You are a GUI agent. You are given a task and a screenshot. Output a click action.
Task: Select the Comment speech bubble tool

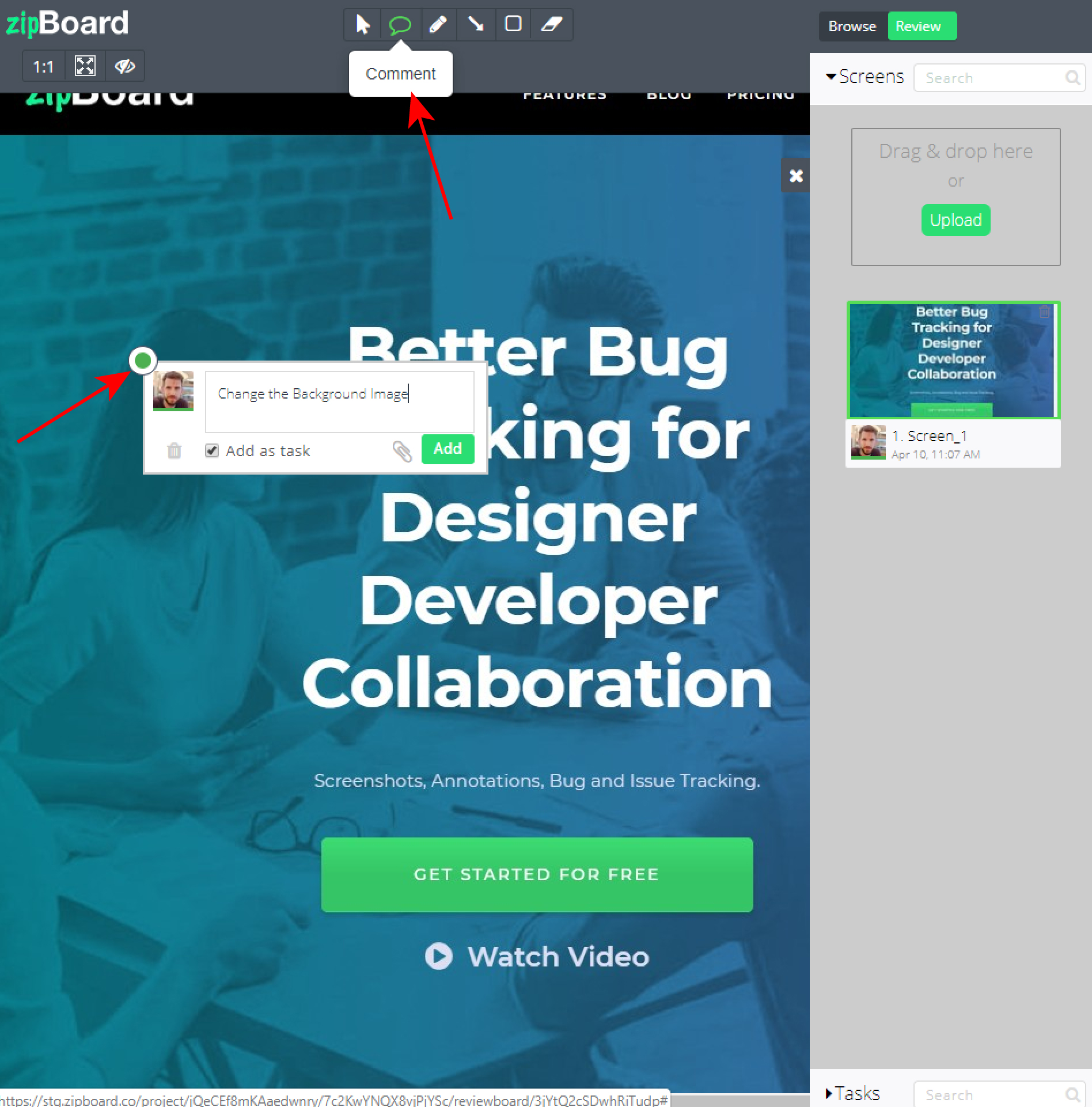pos(400,25)
